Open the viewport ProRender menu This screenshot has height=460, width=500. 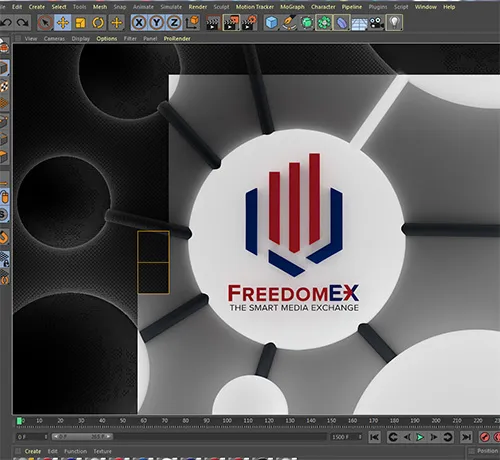pyautogui.click(x=177, y=39)
